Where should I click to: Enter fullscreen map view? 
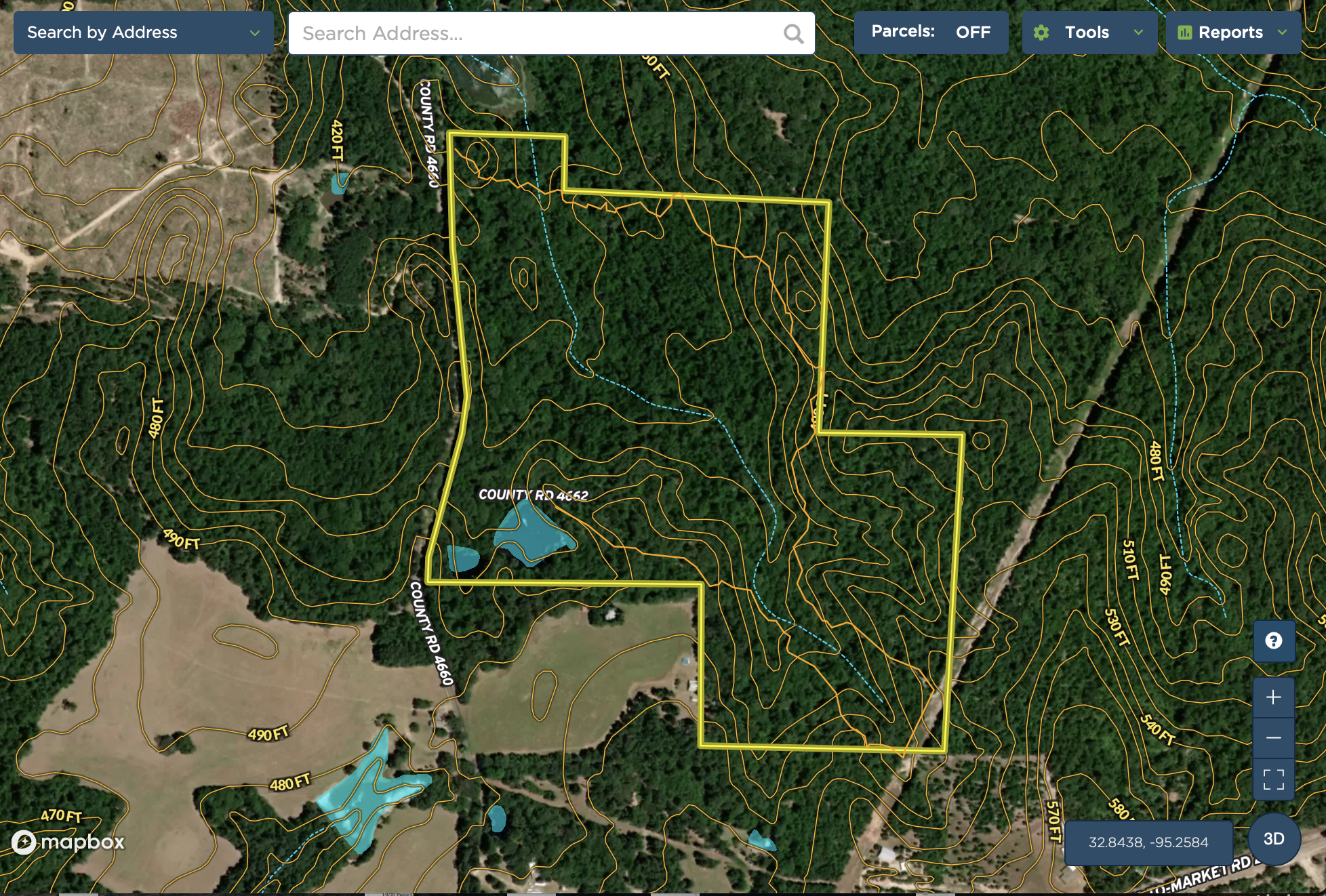tap(1274, 779)
